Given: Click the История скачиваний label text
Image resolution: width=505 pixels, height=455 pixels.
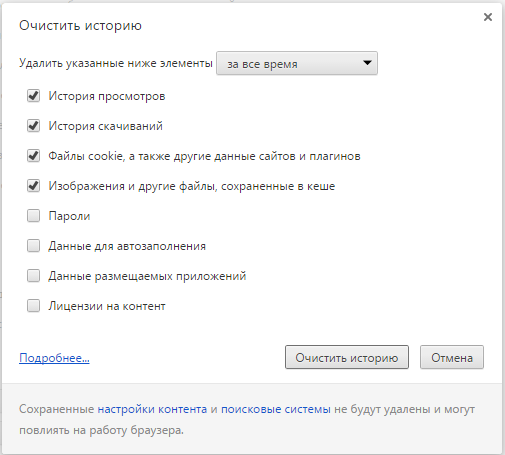Looking at the screenshot, I should tap(105, 126).
